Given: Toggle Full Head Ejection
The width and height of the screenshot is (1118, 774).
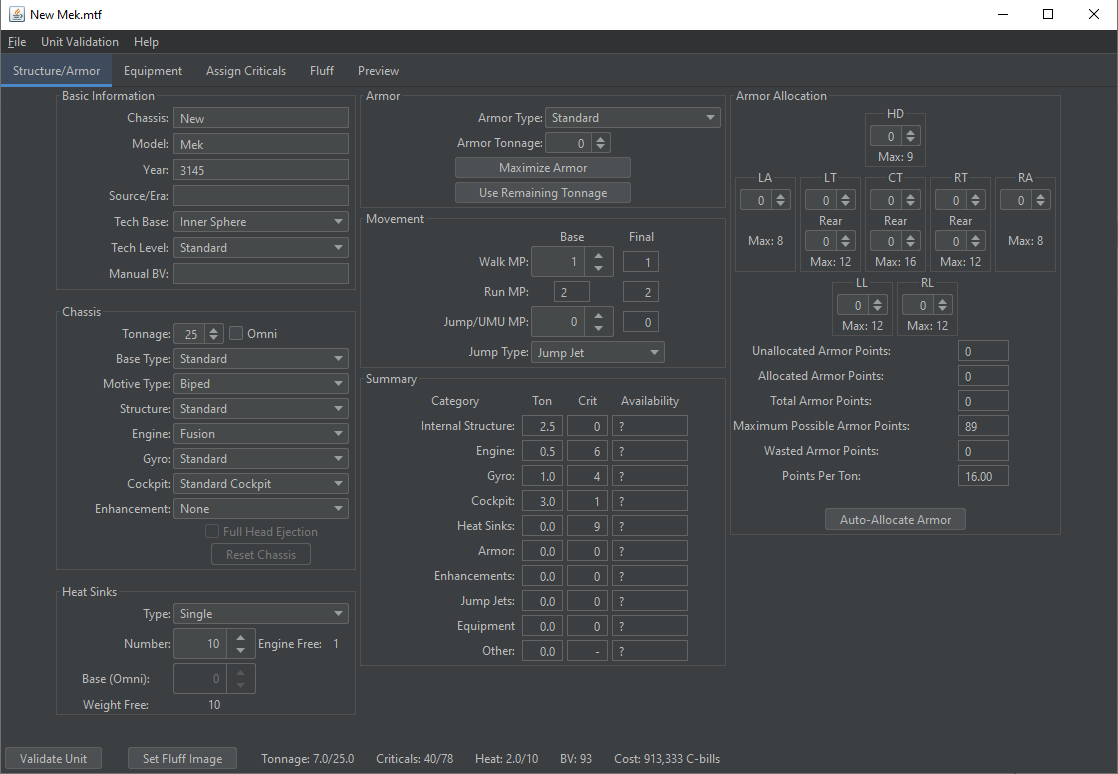Looking at the screenshot, I should point(212,531).
